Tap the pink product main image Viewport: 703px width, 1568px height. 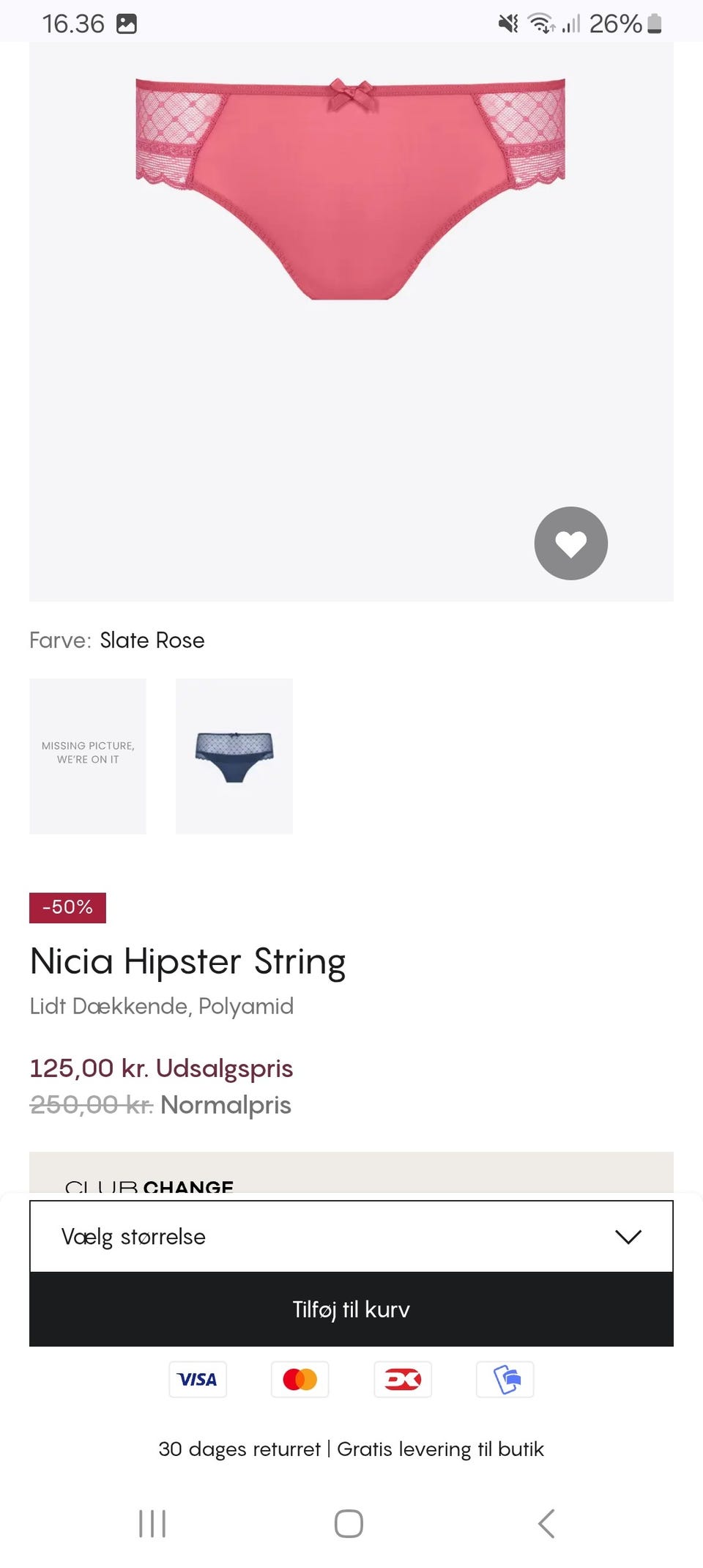coord(351,191)
